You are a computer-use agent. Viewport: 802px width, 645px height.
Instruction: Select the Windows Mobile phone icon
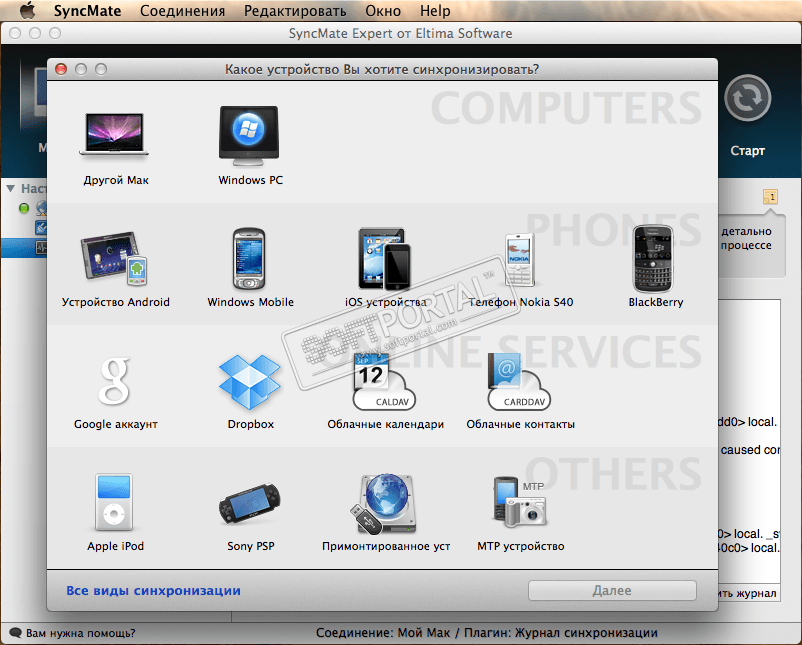249,259
